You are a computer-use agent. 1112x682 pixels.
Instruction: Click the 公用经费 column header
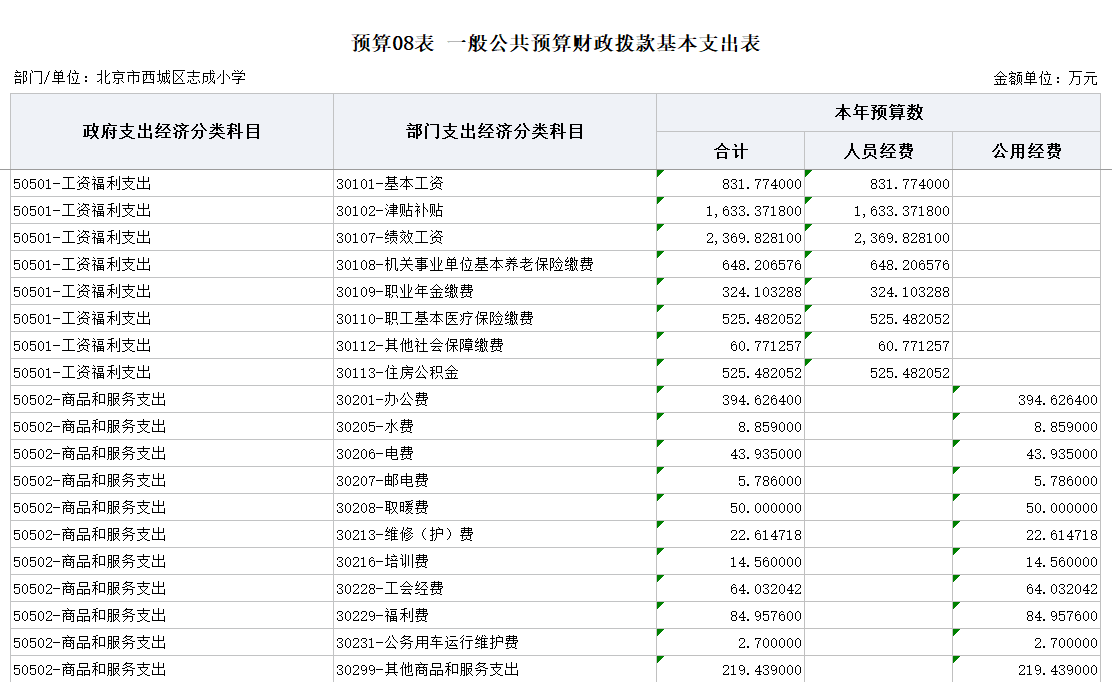(x=1027, y=151)
